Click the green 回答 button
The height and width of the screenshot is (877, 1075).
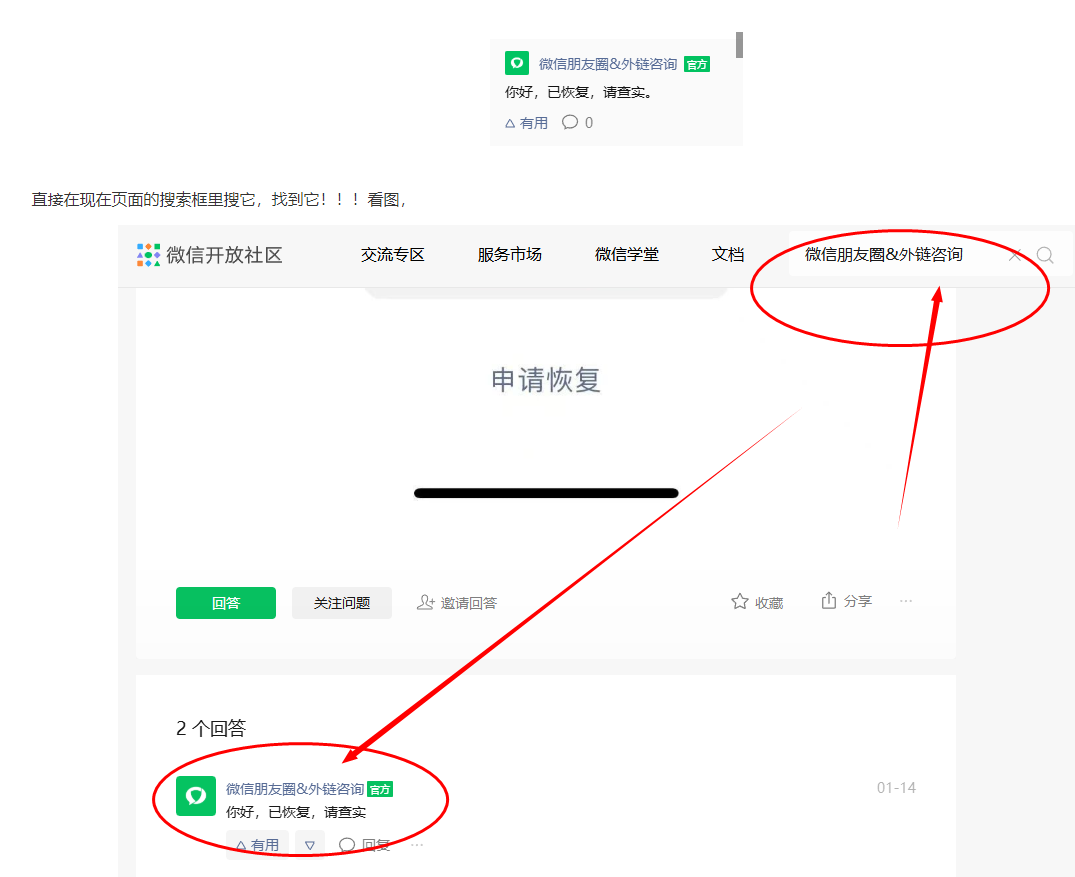(226, 603)
